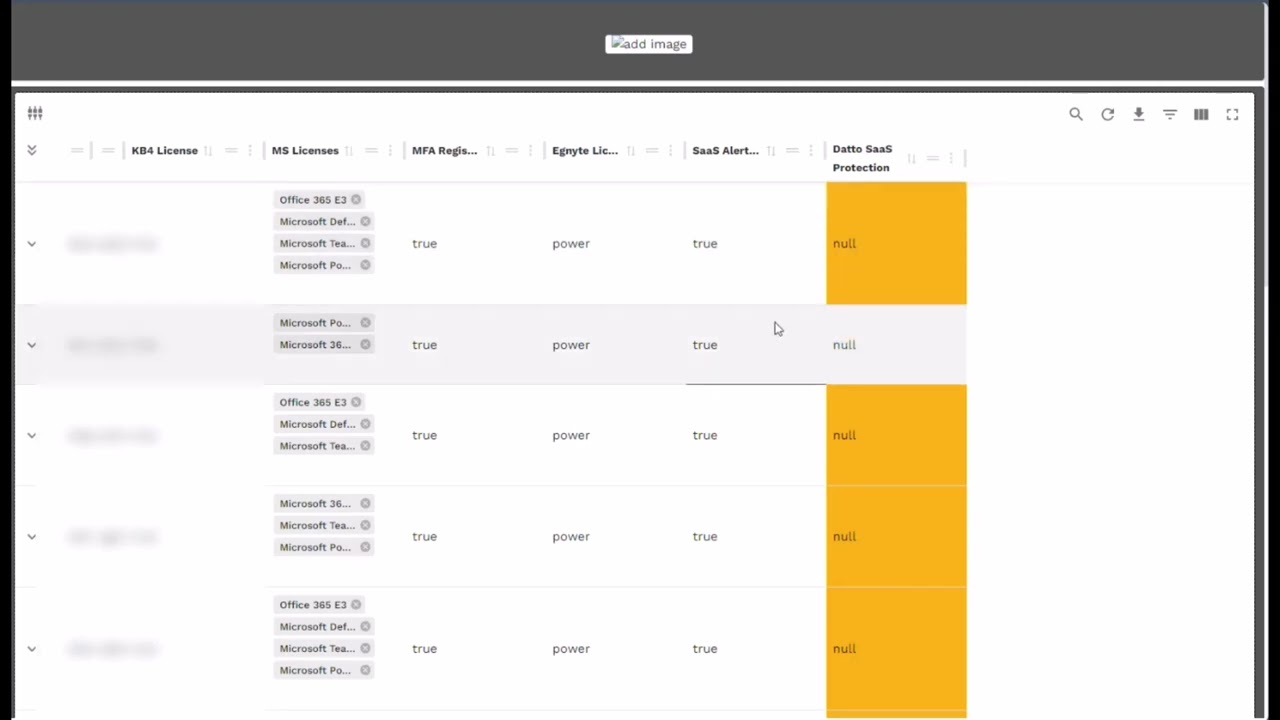Remove Microsoft Po... chip in second row
Viewport: 1280px width, 720px height.
coord(365,323)
